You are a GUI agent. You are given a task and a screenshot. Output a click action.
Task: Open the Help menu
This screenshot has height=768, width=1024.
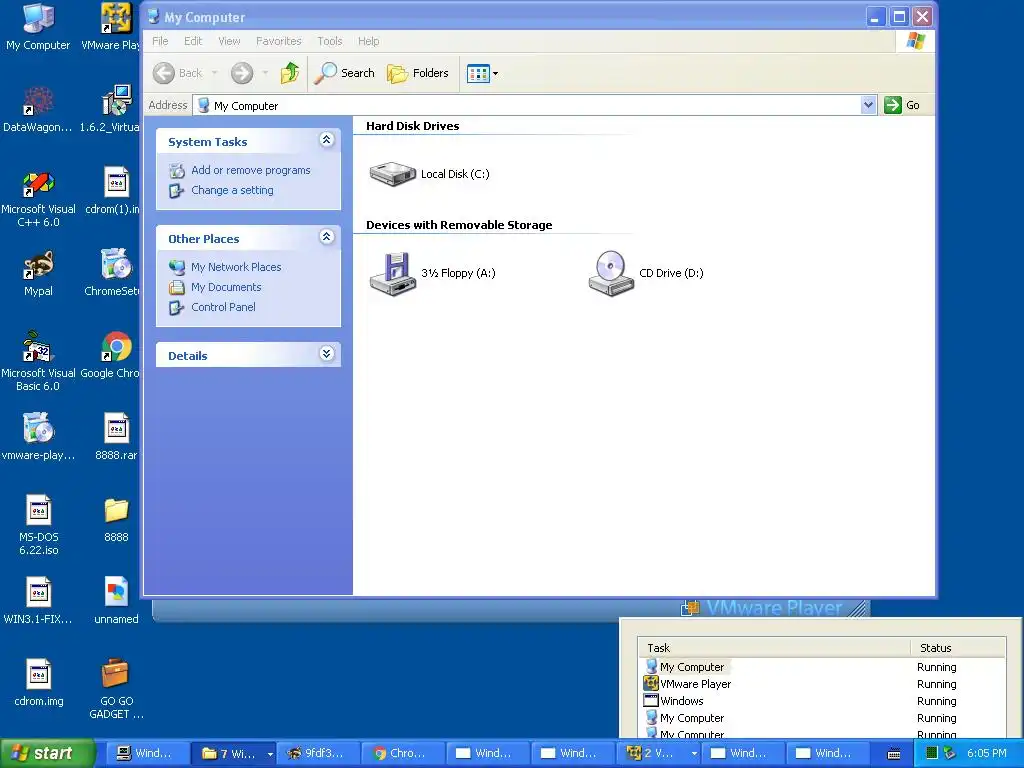click(x=368, y=41)
